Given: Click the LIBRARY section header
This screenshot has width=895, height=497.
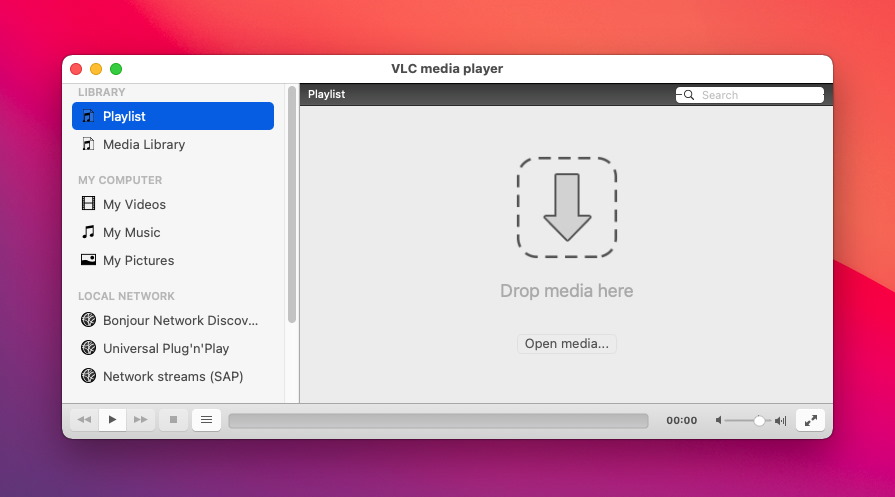Looking at the screenshot, I should tap(102, 92).
